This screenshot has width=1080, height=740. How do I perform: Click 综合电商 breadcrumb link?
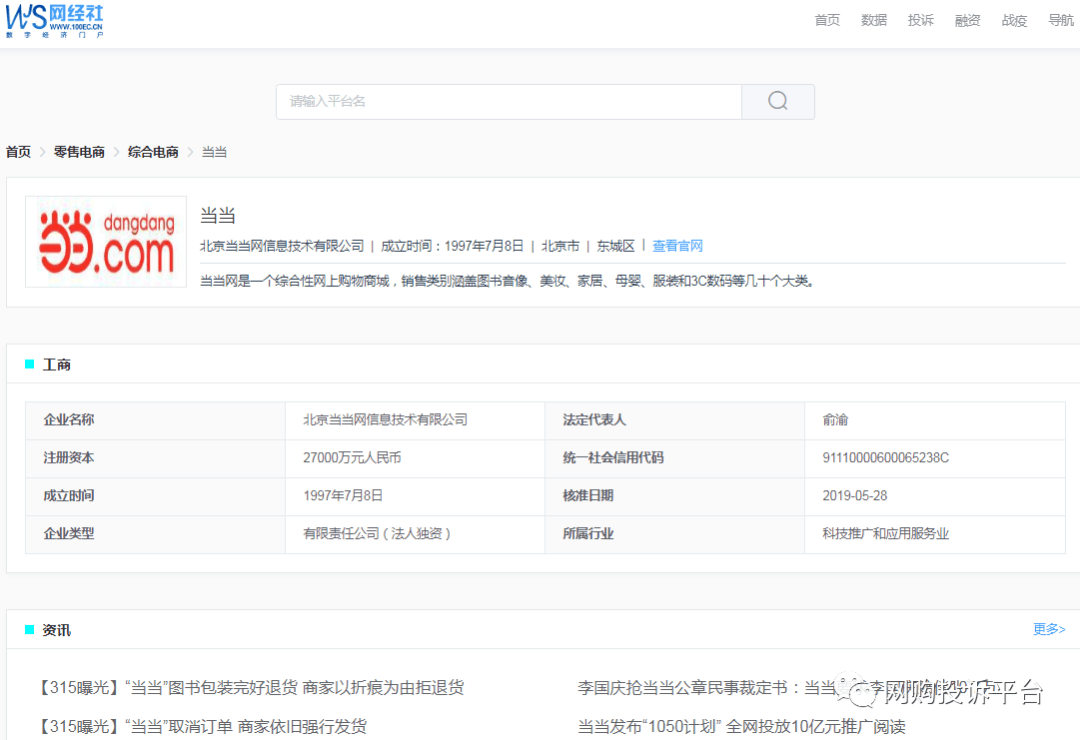pyautogui.click(x=152, y=151)
